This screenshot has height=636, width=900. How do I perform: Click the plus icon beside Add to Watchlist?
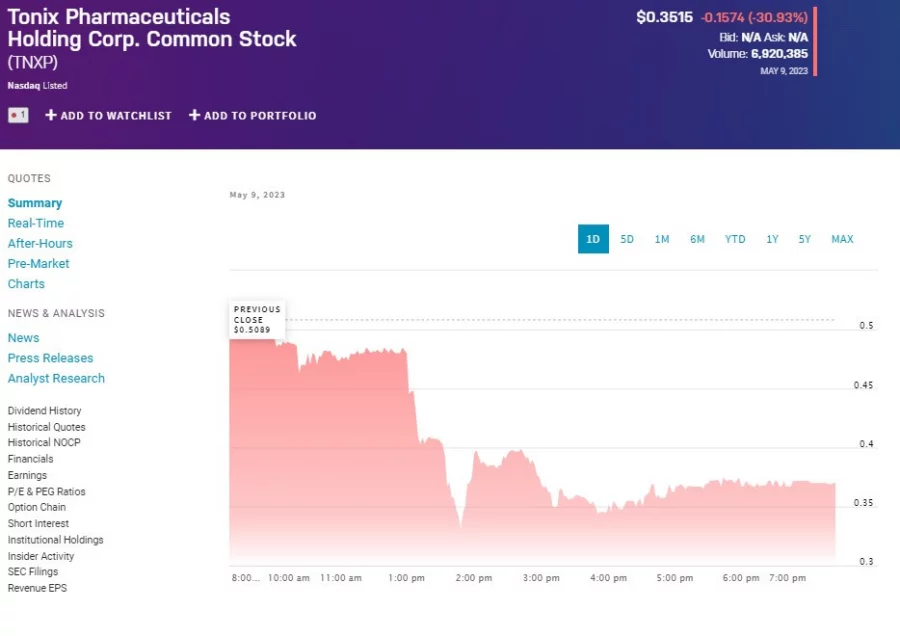(51, 116)
